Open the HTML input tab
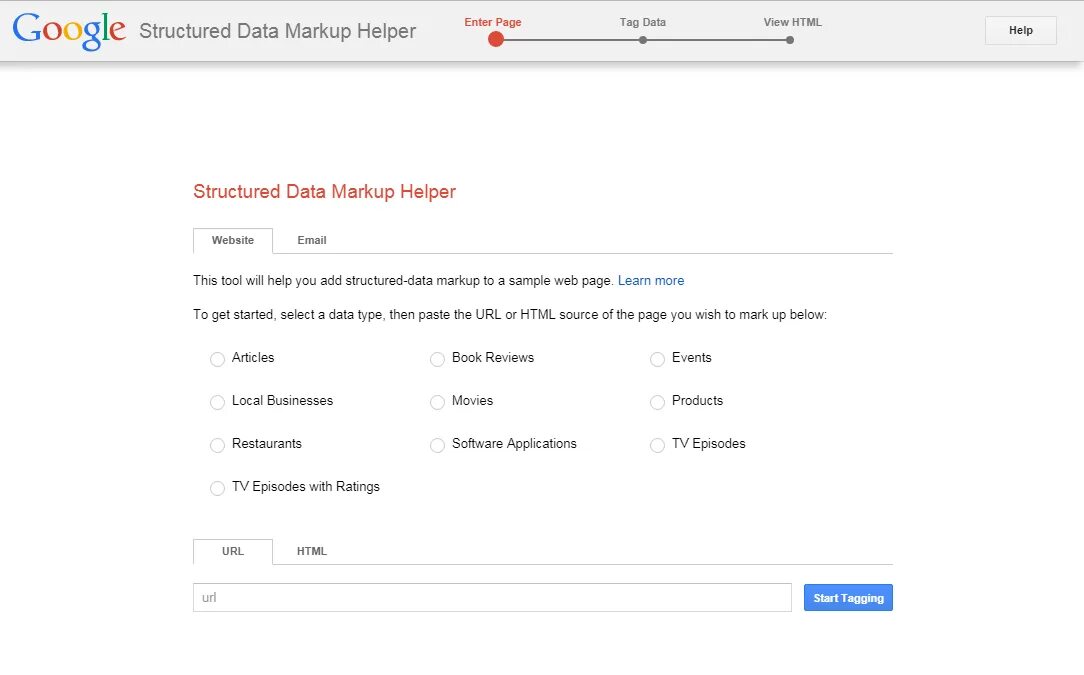The width and height of the screenshot is (1084, 675). point(312,552)
